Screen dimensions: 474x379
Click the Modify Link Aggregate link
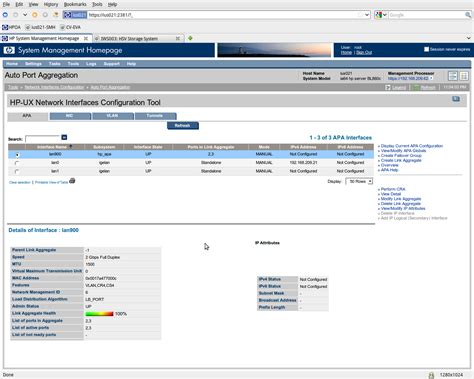pyautogui.click(x=401, y=199)
